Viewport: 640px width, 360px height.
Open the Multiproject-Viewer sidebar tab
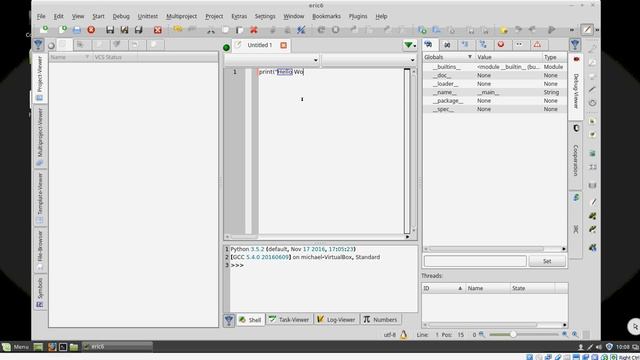click(x=40, y=137)
